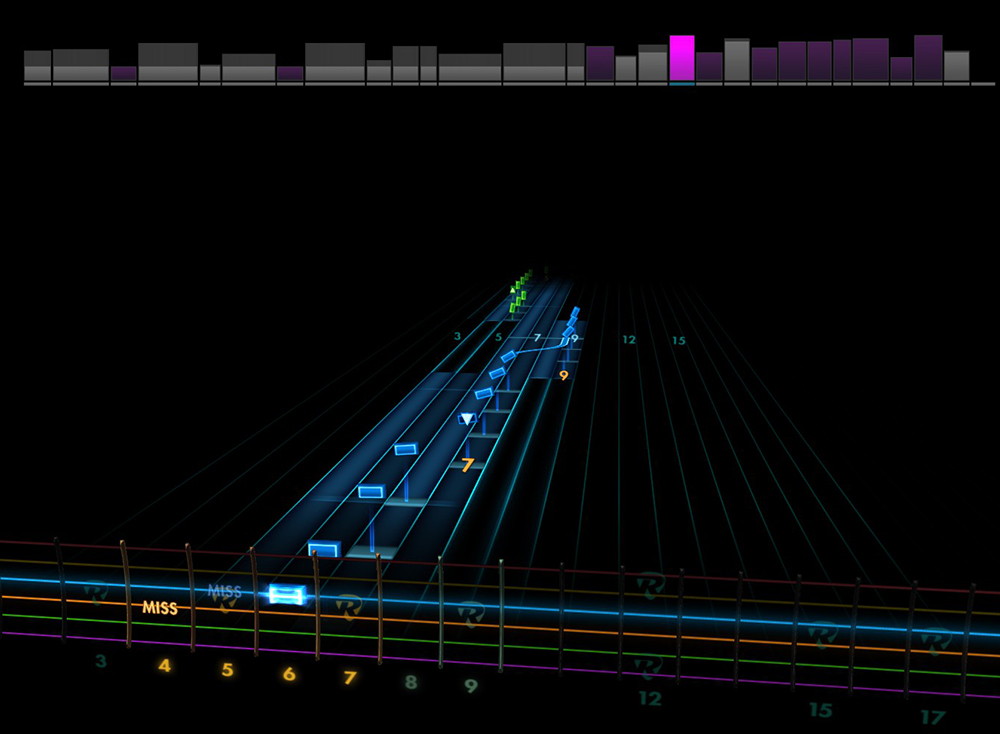This screenshot has height=734, width=1000.
Task: Click large fret number 15 below the strings
Action: (x=821, y=710)
